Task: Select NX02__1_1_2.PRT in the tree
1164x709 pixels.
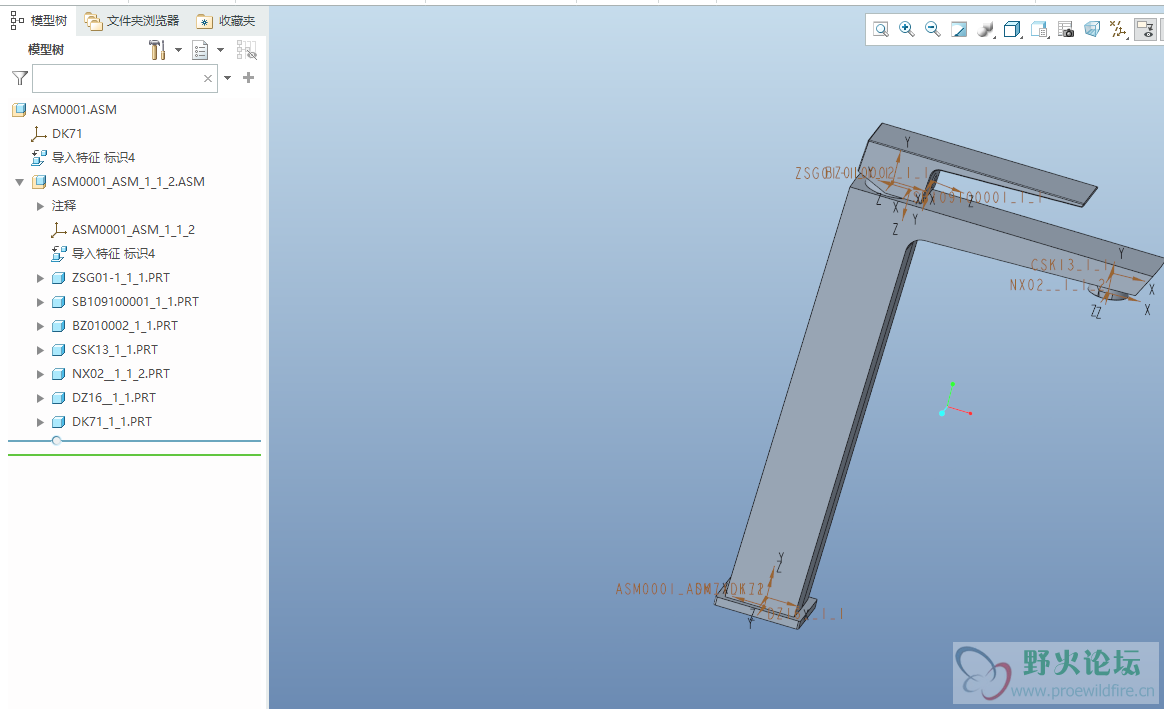Action: click(x=121, y=374)
